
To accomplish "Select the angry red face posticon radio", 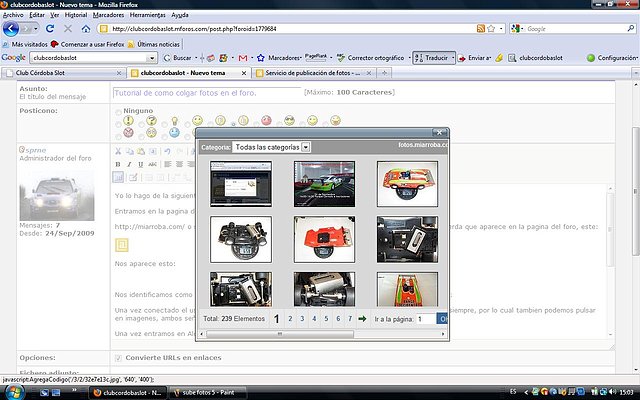I will pos(118,136).
